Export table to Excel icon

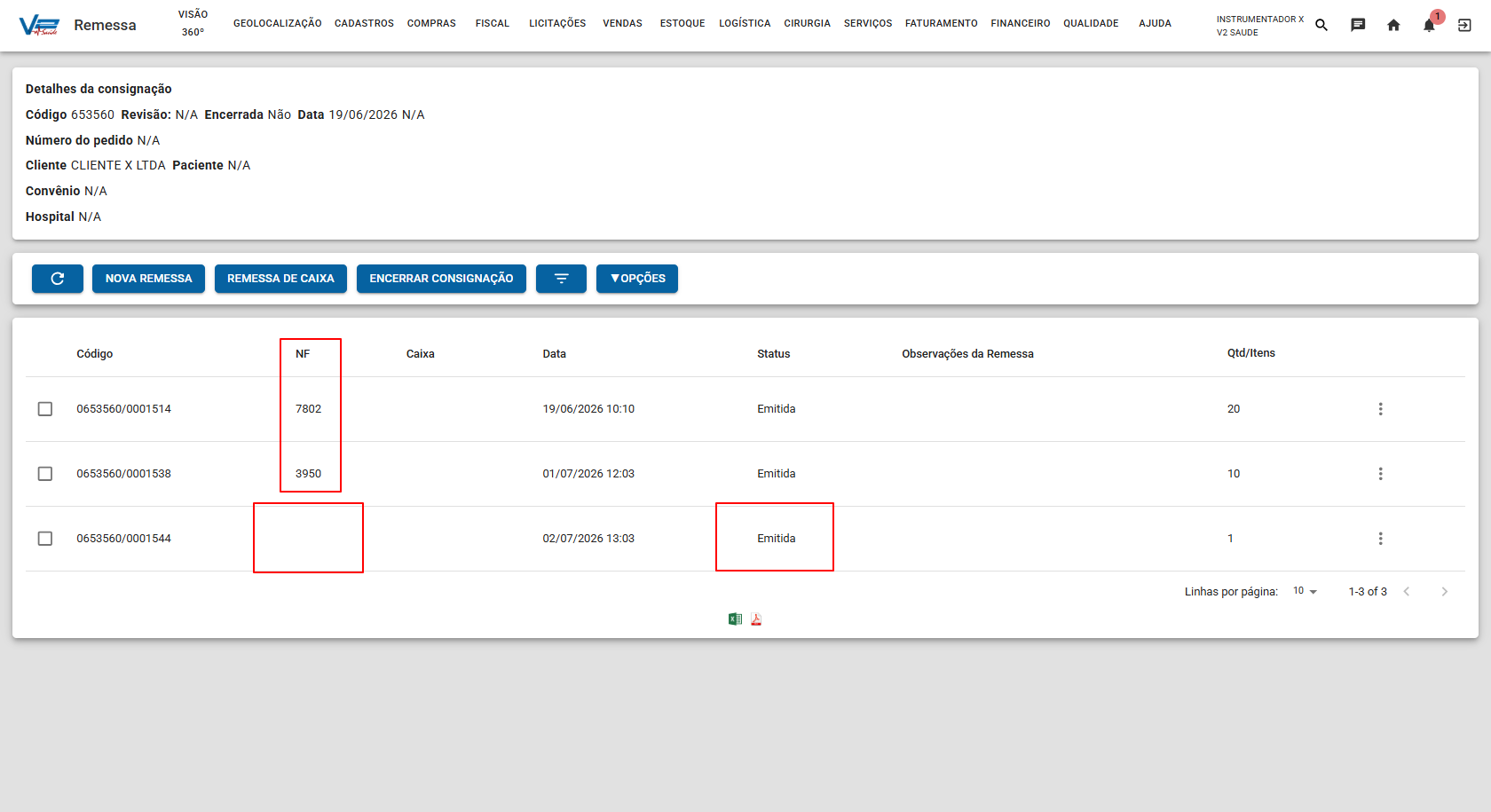point(735,619)
